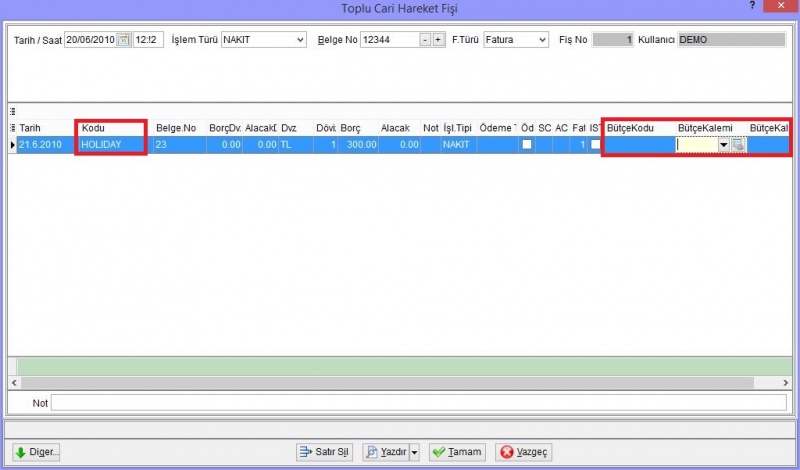The height and width of the screenshot is (470, 800).
Task: Toggle the Öd checkbox in the row
Action: [527, 144]
